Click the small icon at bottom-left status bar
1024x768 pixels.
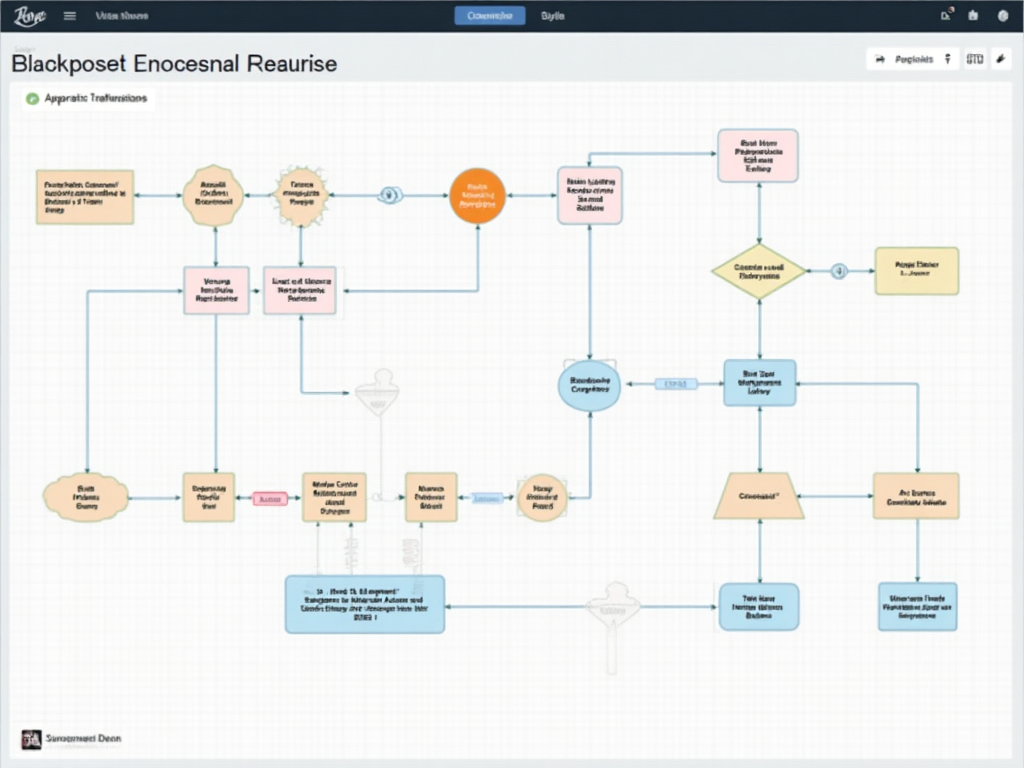click(30, 738)
